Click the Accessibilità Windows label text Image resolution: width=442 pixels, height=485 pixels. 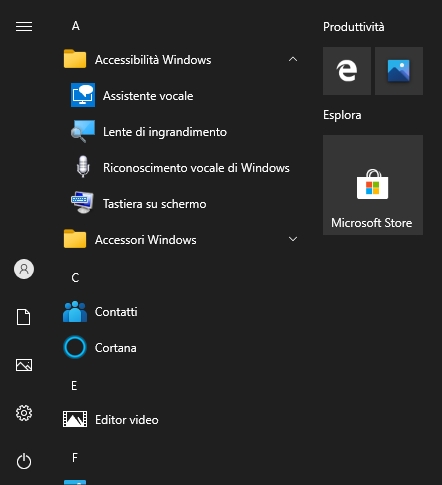click(x=153, y=60)
